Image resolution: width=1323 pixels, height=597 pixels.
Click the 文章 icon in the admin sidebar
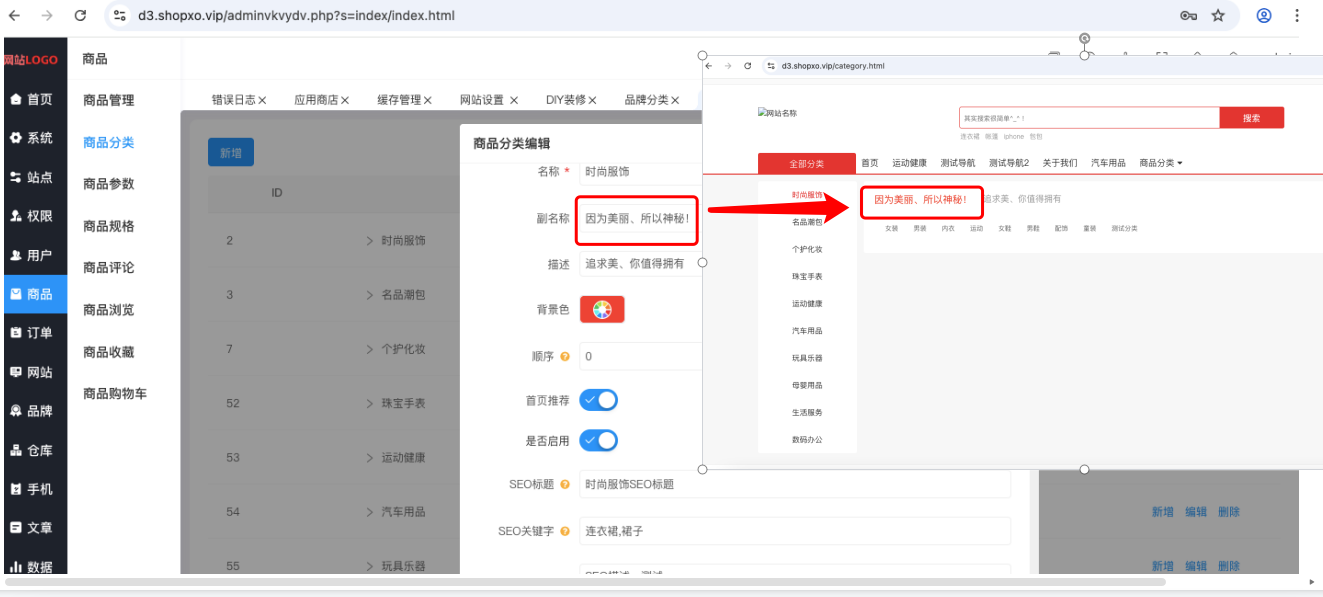click(15, 528)
